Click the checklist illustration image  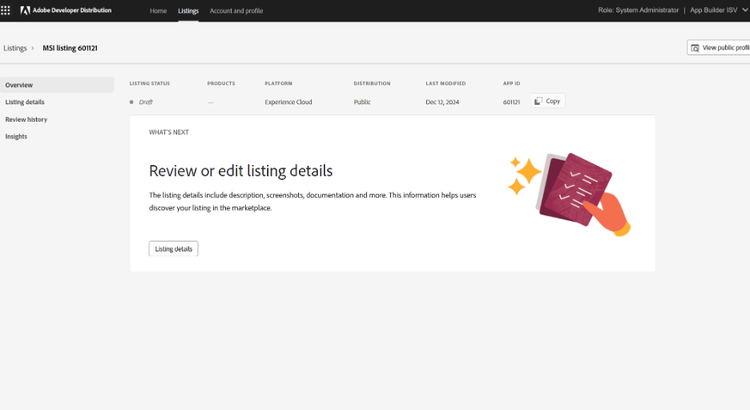(569, 194)
